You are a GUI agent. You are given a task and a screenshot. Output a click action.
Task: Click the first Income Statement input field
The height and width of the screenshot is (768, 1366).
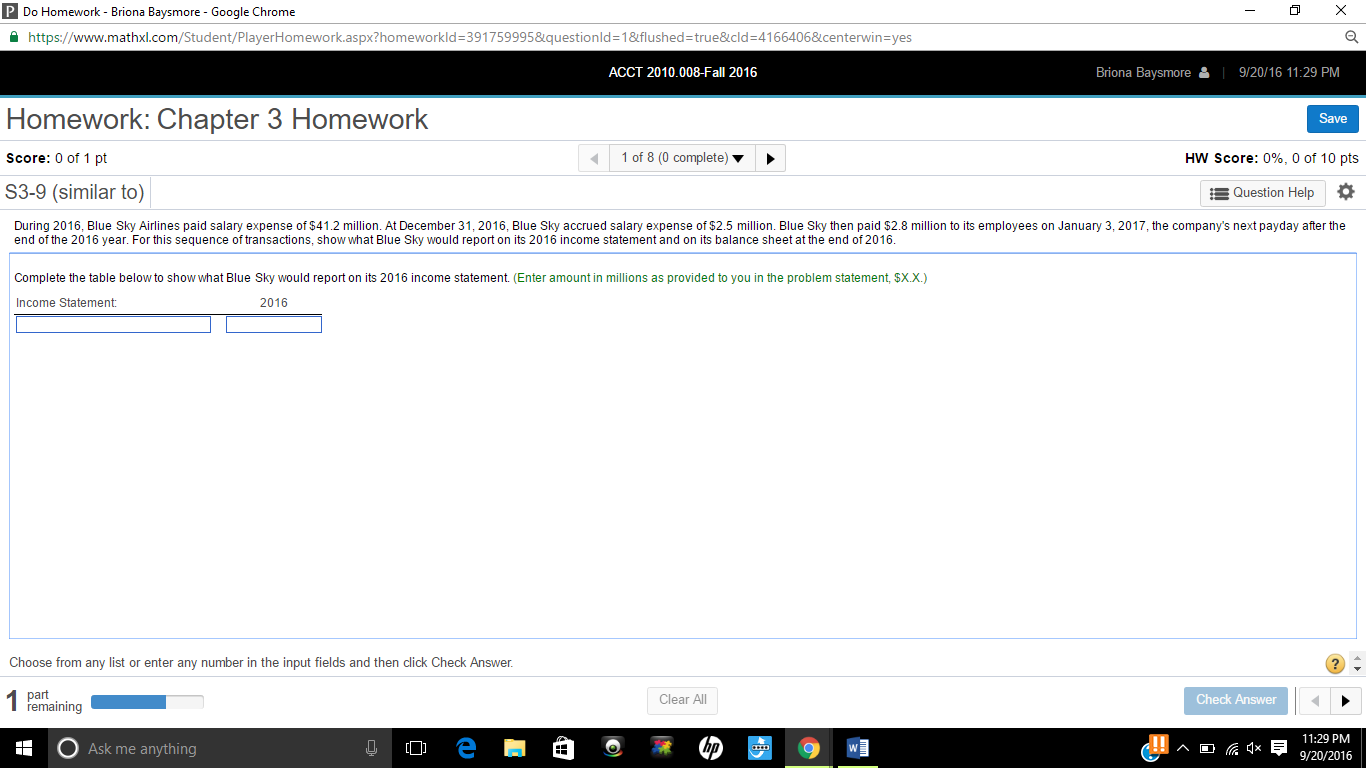point(112,323)
